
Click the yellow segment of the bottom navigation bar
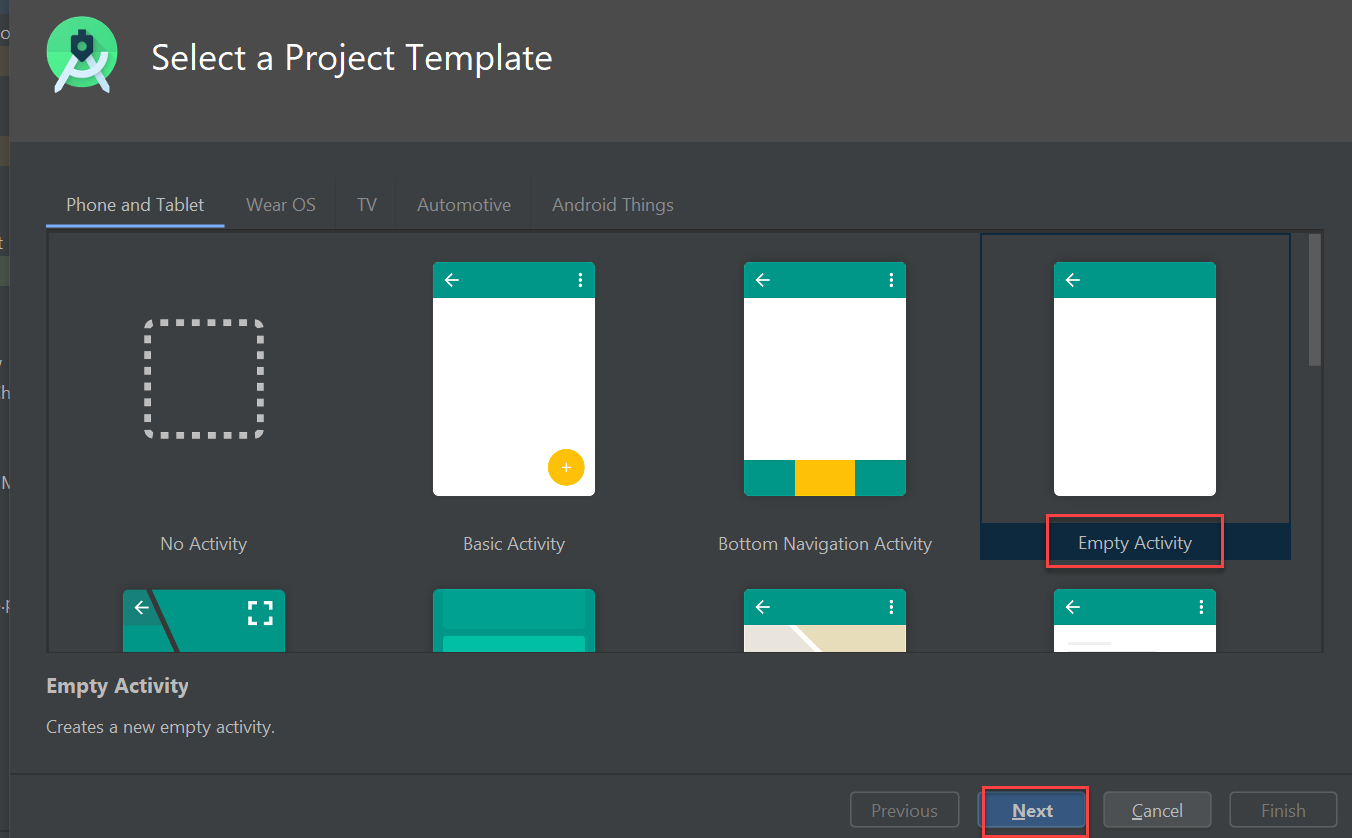click(x=825, y=478)
